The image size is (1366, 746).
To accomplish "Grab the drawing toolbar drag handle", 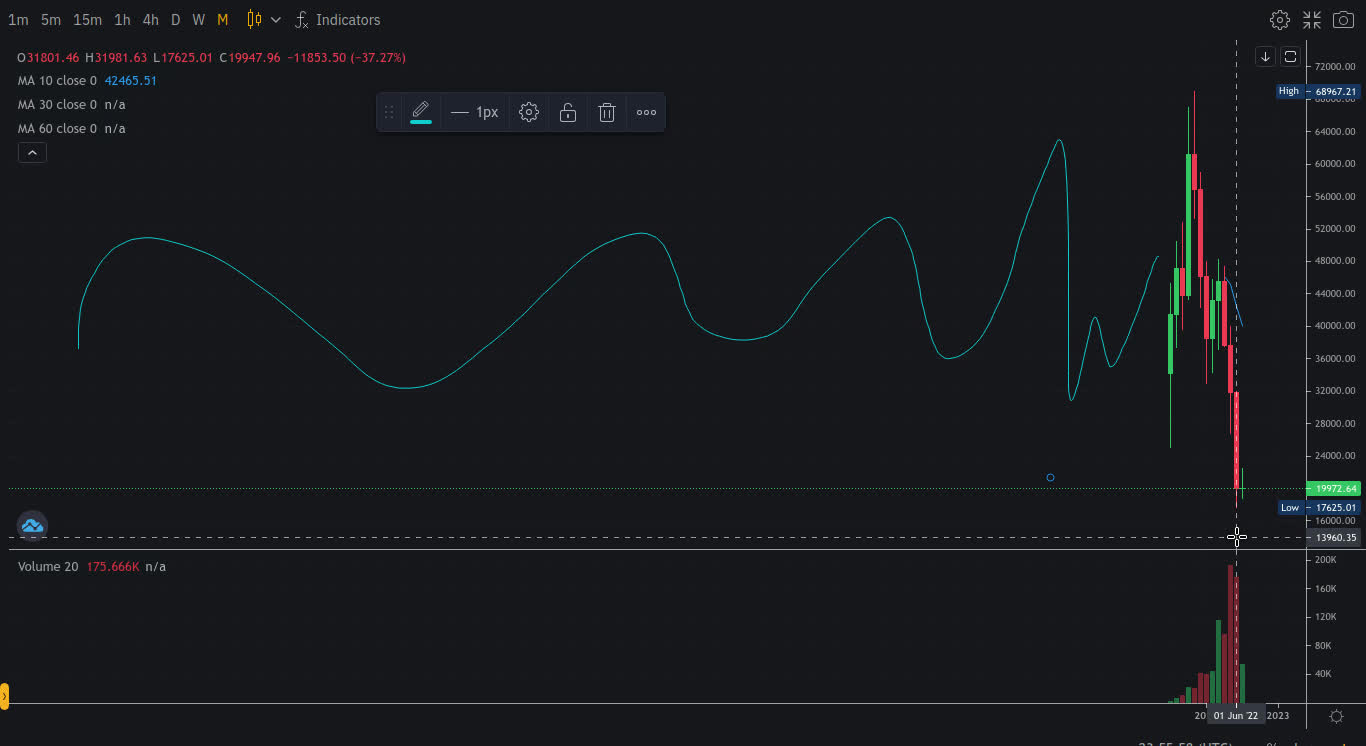I will (389, 112).
